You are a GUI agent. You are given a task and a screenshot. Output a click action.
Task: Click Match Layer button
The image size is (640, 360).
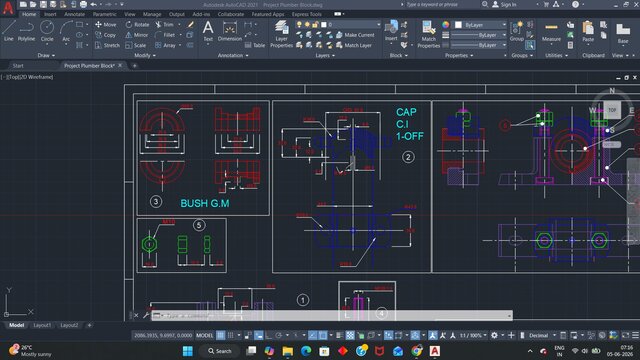tap(353, 45)
